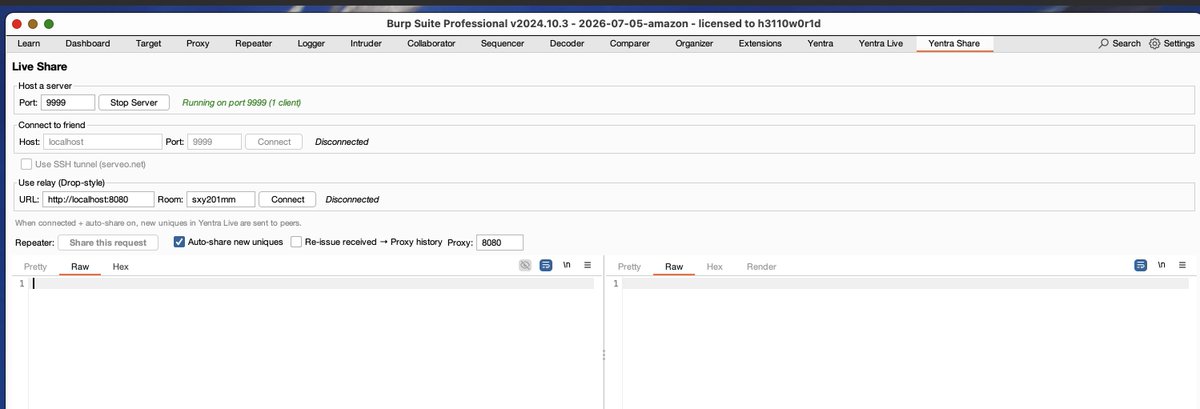
Task: Open Settings gear icon
Action: pyautogui.click(x=1154, y=43)
